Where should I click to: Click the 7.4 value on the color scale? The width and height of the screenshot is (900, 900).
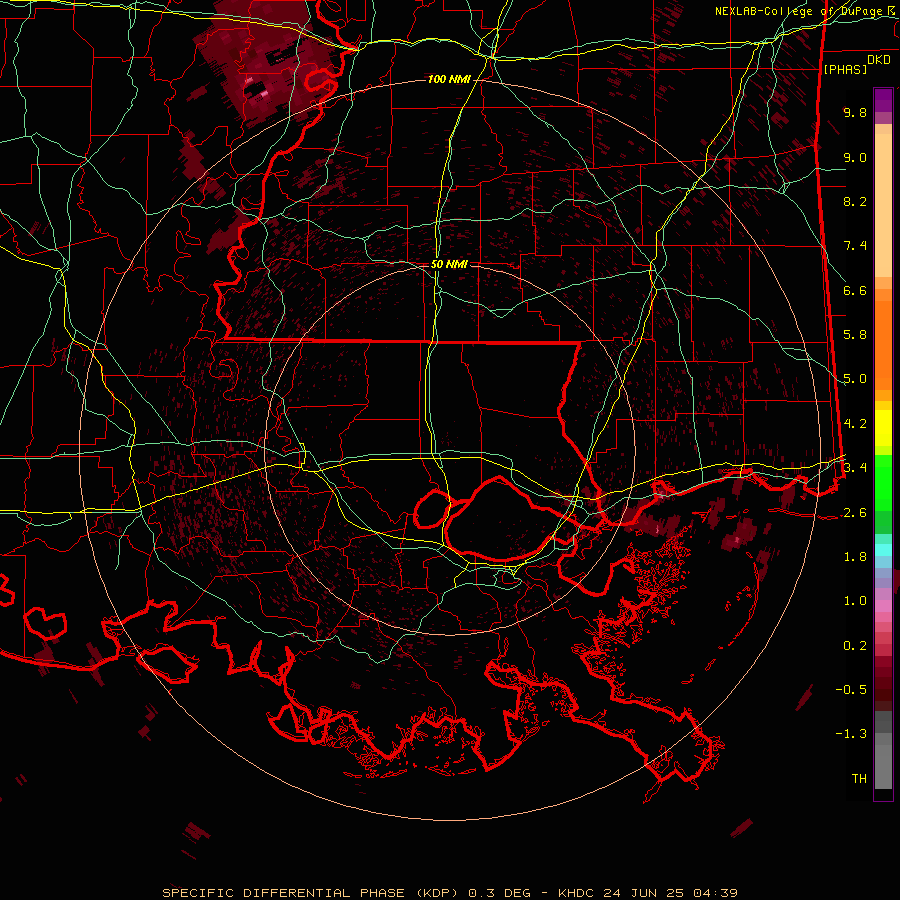855,246
